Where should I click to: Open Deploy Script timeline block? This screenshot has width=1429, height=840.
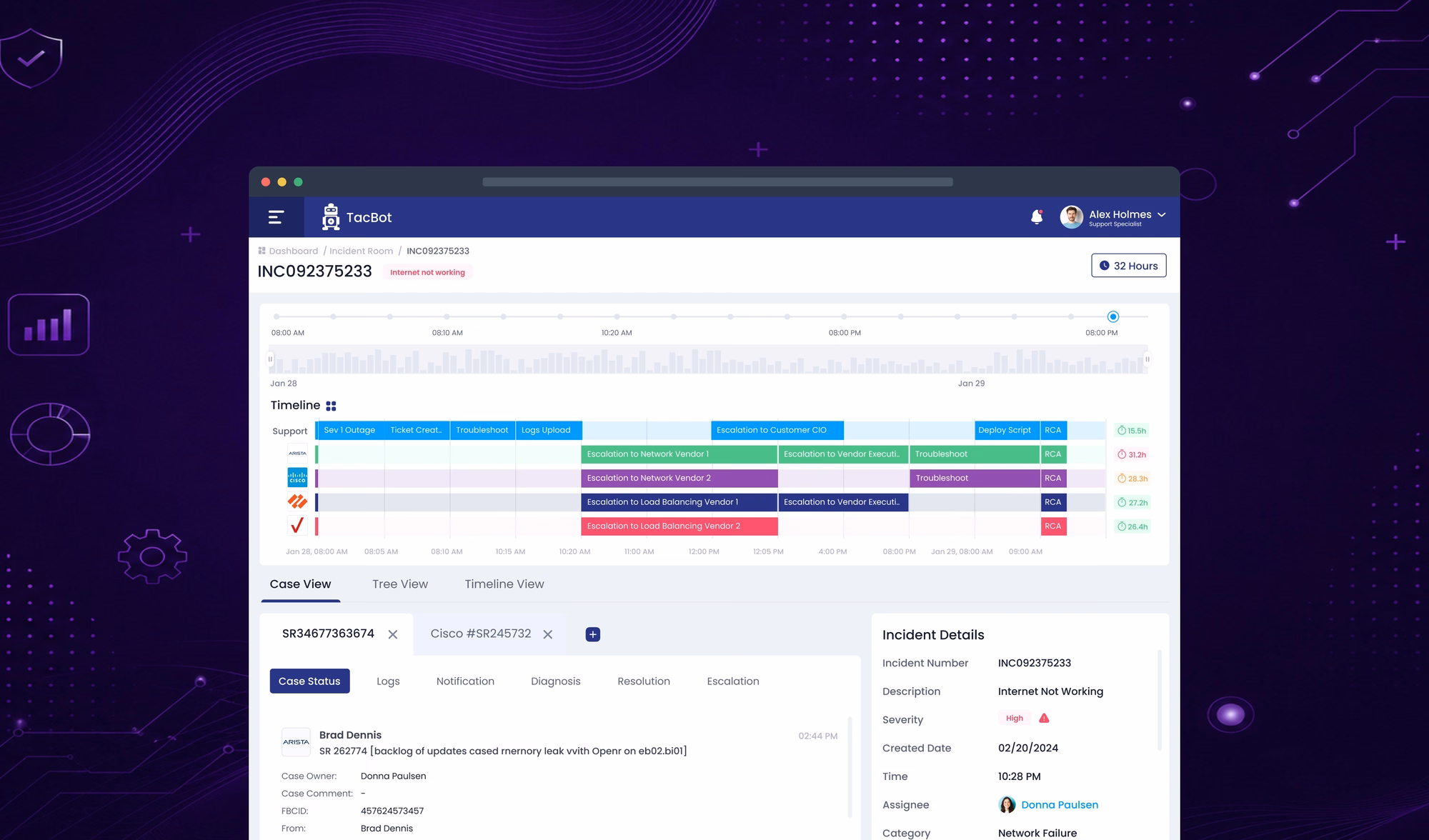coord(1007,430)
